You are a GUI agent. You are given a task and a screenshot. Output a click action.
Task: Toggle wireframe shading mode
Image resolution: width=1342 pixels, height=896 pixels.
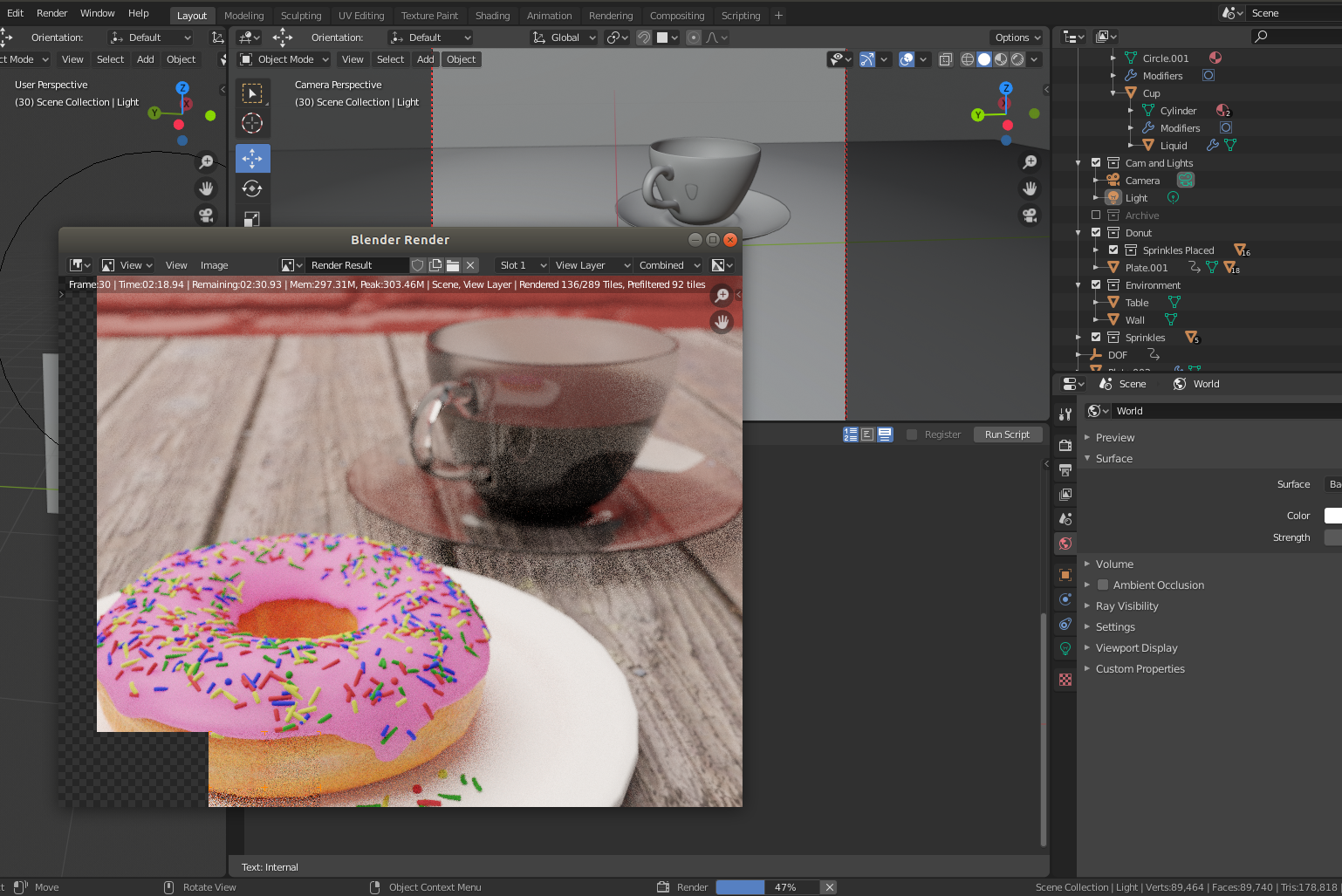[968, 59]
